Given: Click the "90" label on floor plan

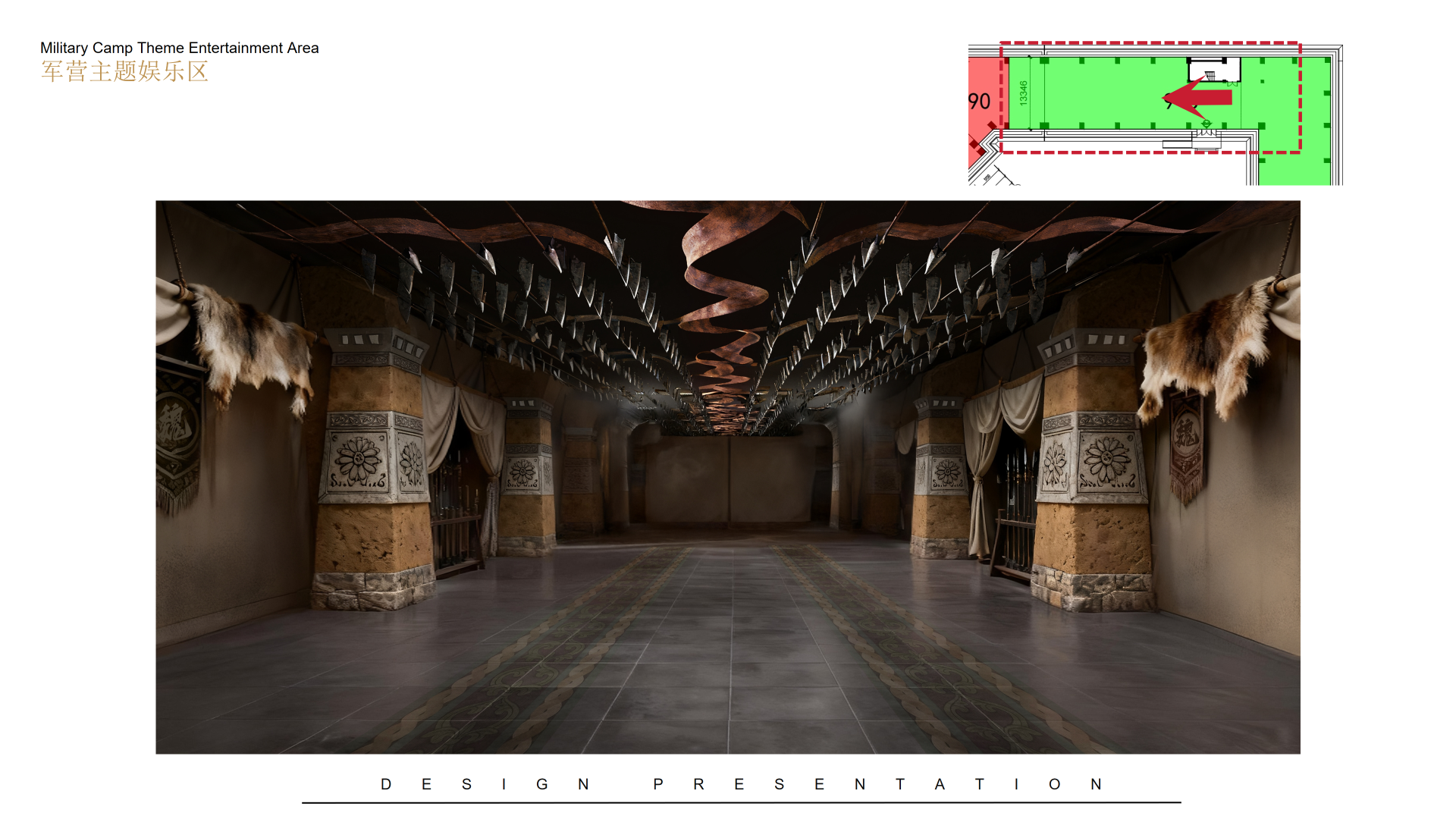Looking at the screenshot, I should coord(979,102).
